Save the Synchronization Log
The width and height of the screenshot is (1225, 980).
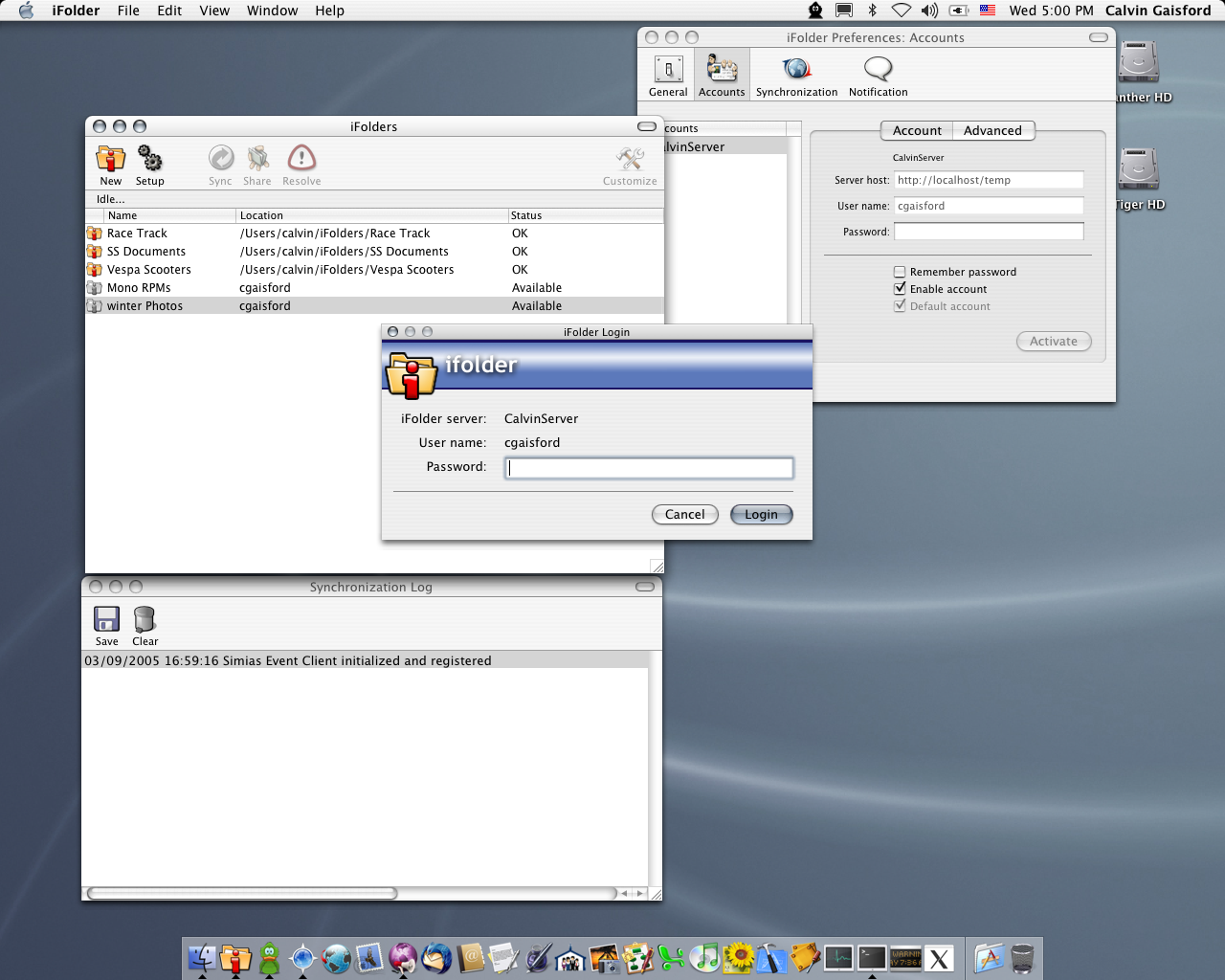click(x=106, y=626)
